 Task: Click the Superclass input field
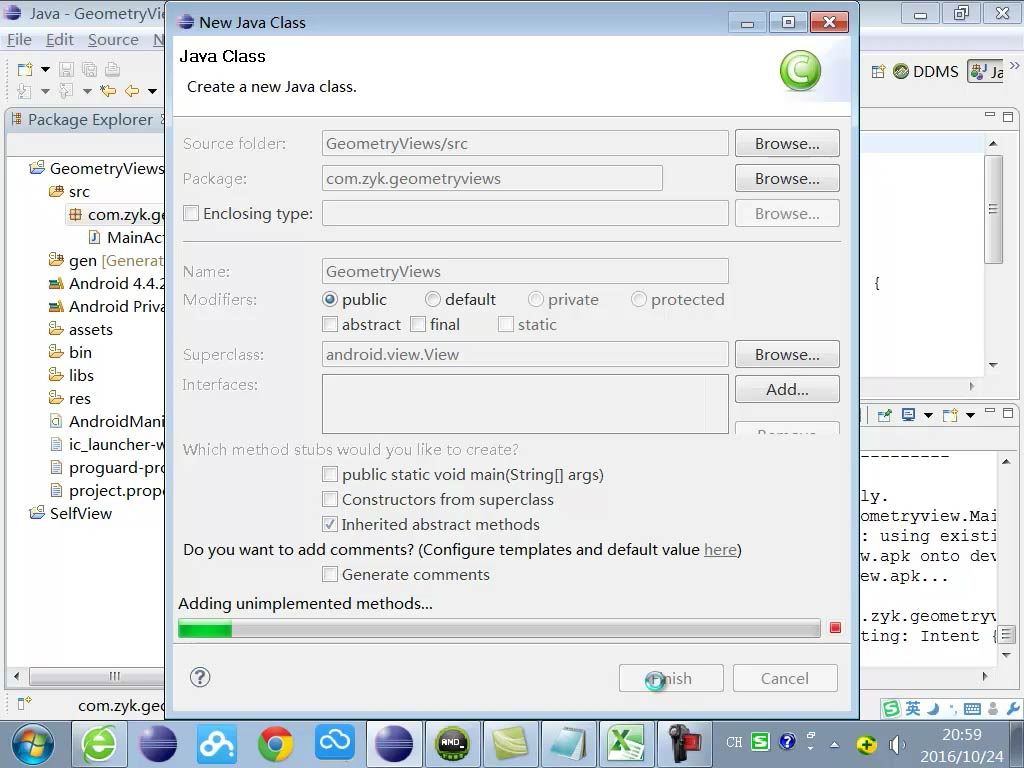[x=525, y=355]
